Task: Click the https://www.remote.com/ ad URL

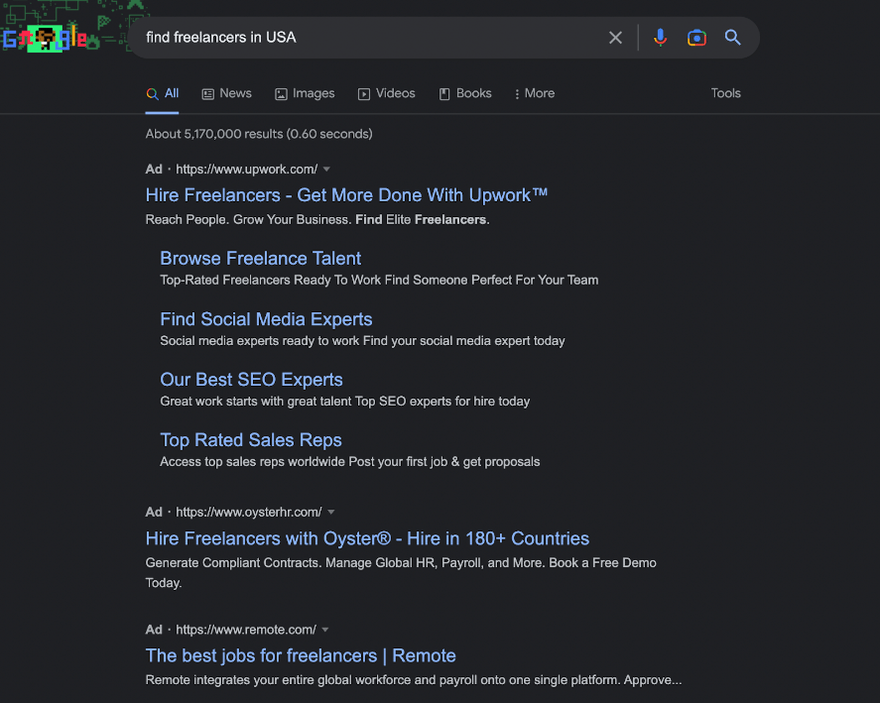Action: point(246,630)
